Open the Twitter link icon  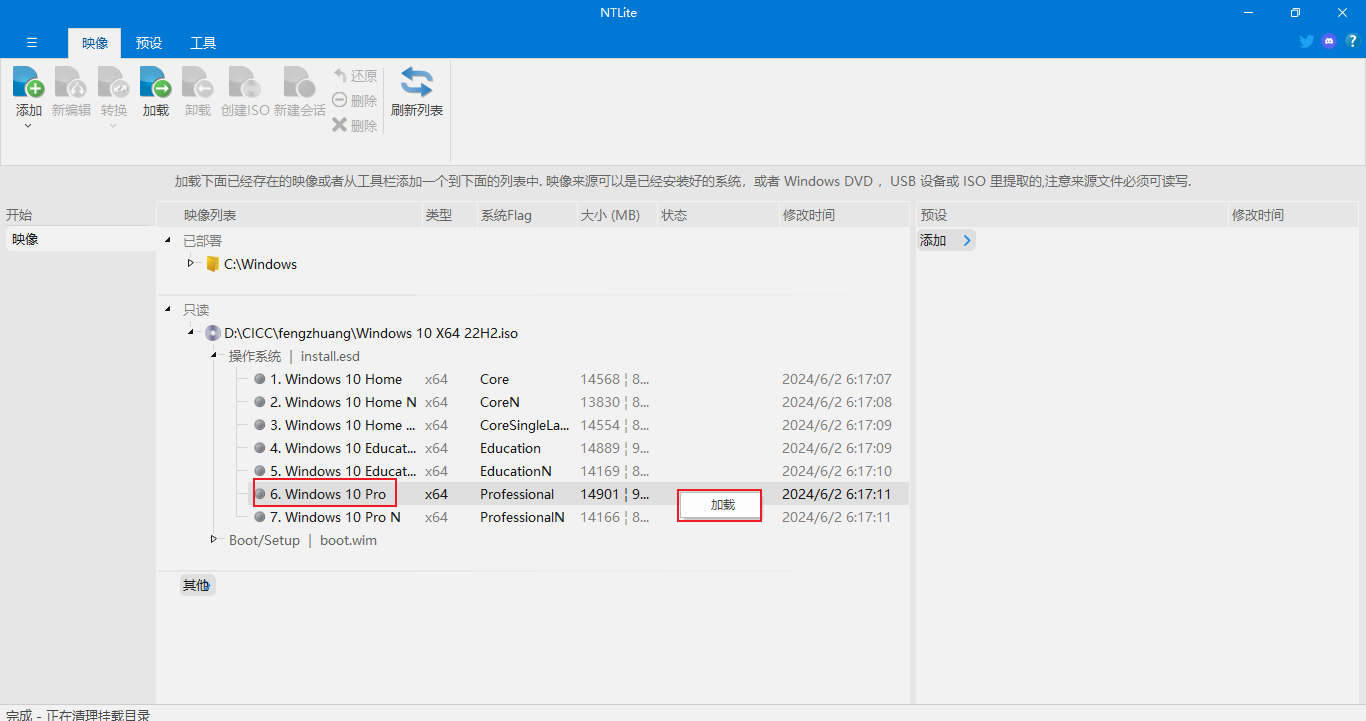pyautogui.click(x=1306, y=42)
